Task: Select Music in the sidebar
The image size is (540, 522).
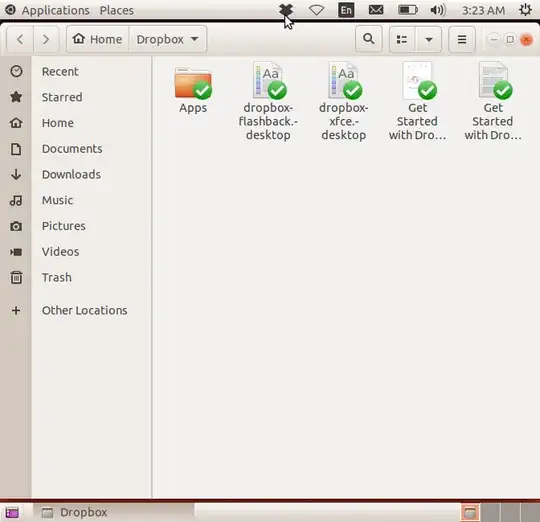Action: [x=76, y=200]
